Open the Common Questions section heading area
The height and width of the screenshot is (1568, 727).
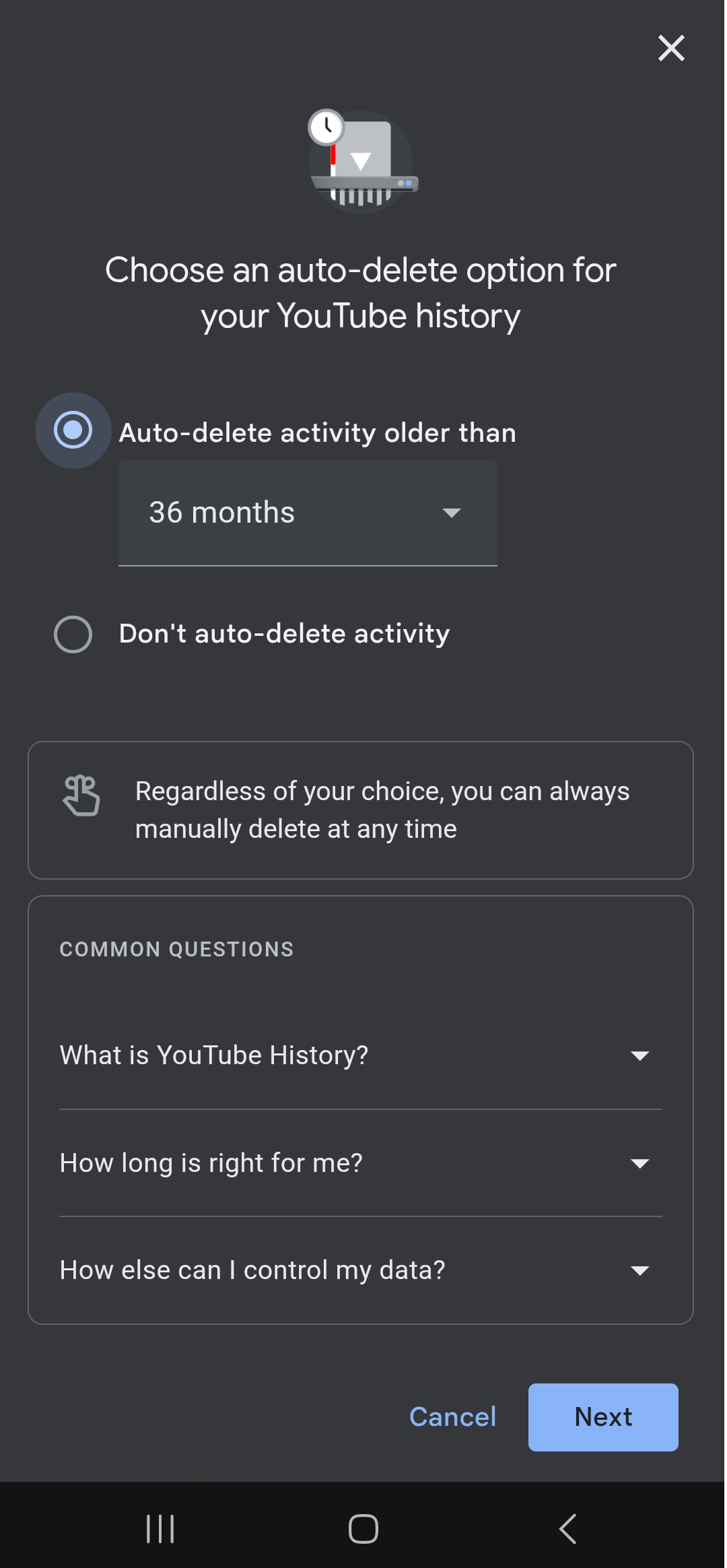177,949
